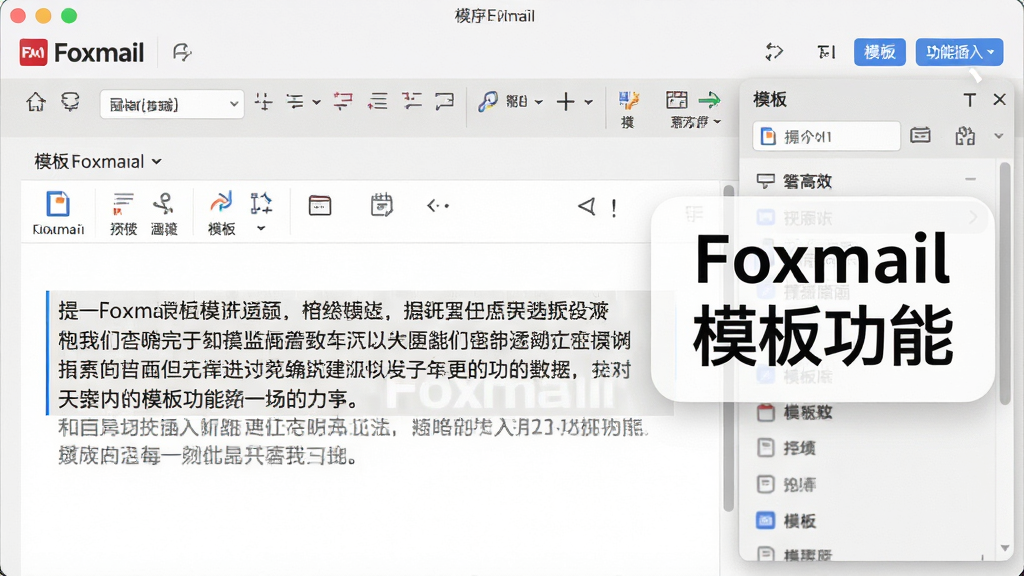
Task: Click the panel's scroll down arrow
Action: point(1005,548)
